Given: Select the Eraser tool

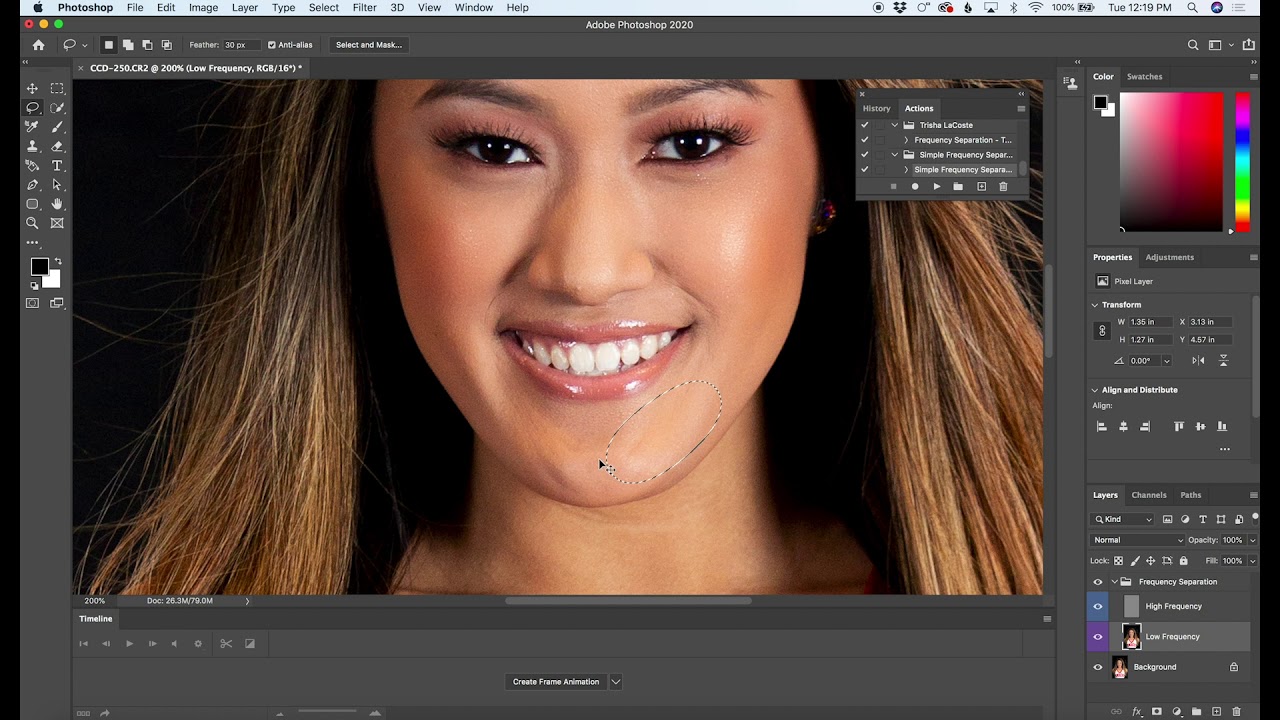Looking at the screenshot, I should (57, 146).
